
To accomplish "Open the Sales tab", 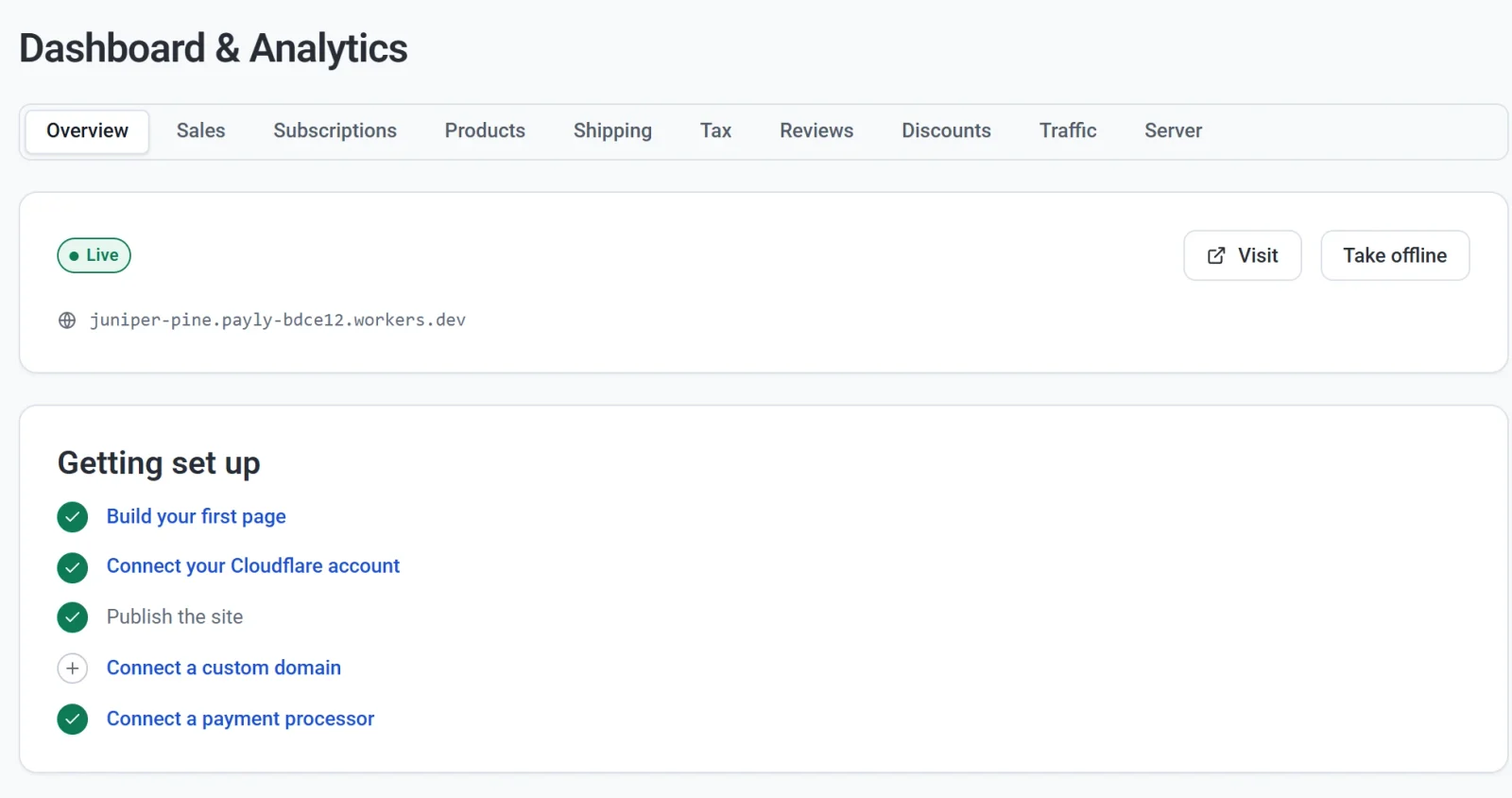I will pyautogui.click(x=201, y=131).
